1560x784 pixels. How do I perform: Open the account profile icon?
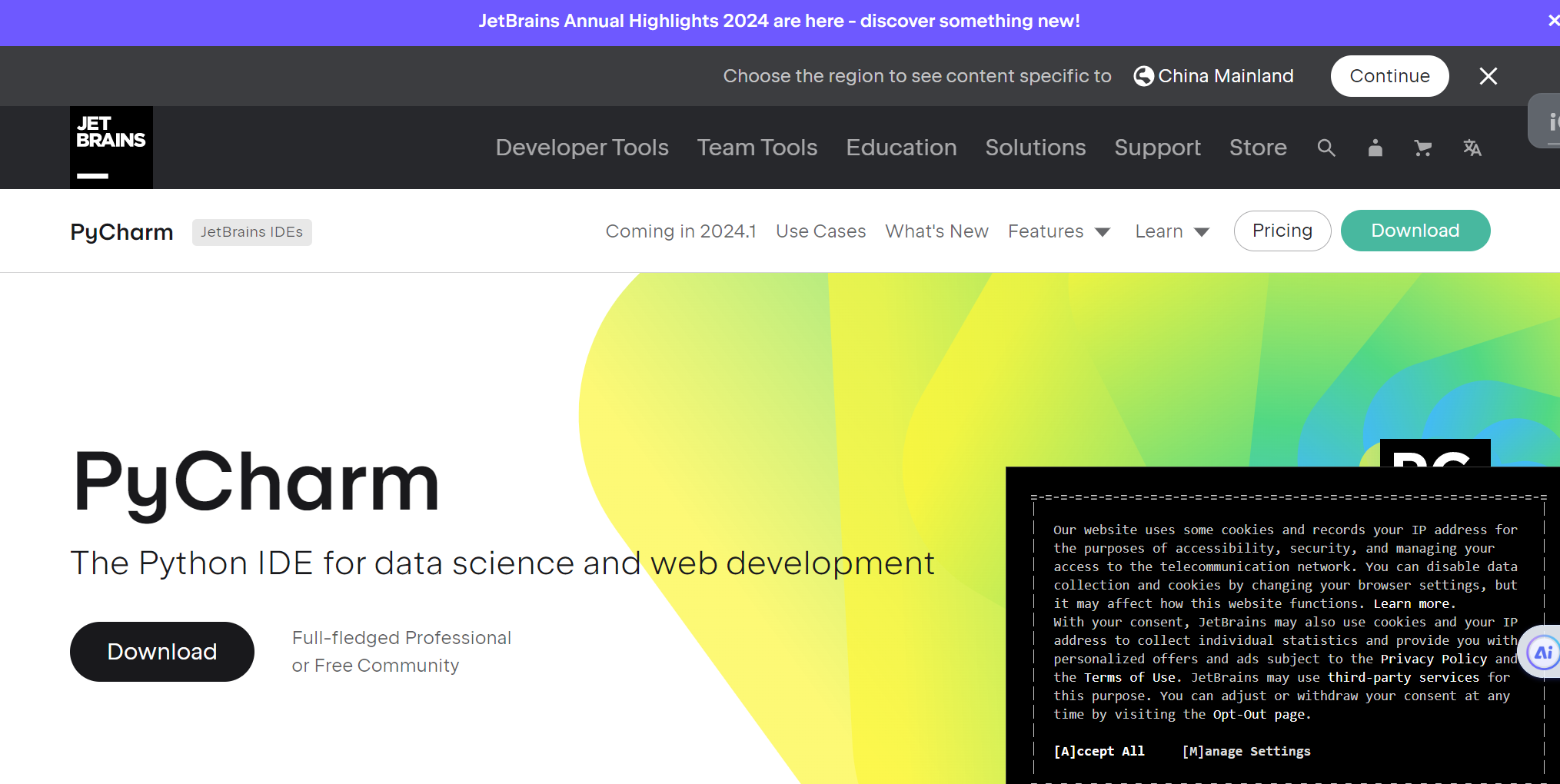(1375, 148)
